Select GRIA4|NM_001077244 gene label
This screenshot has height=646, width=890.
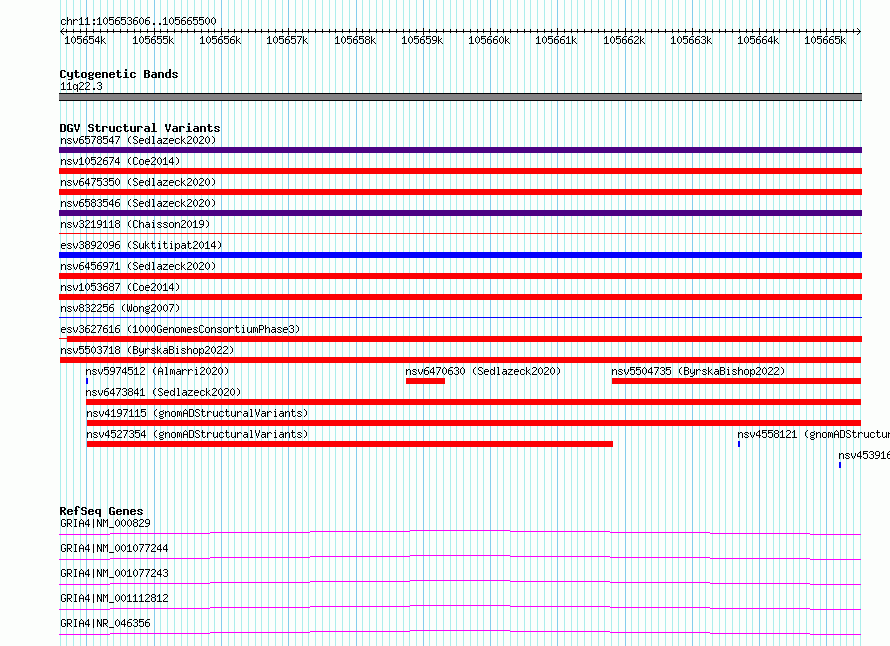[114, 548]
